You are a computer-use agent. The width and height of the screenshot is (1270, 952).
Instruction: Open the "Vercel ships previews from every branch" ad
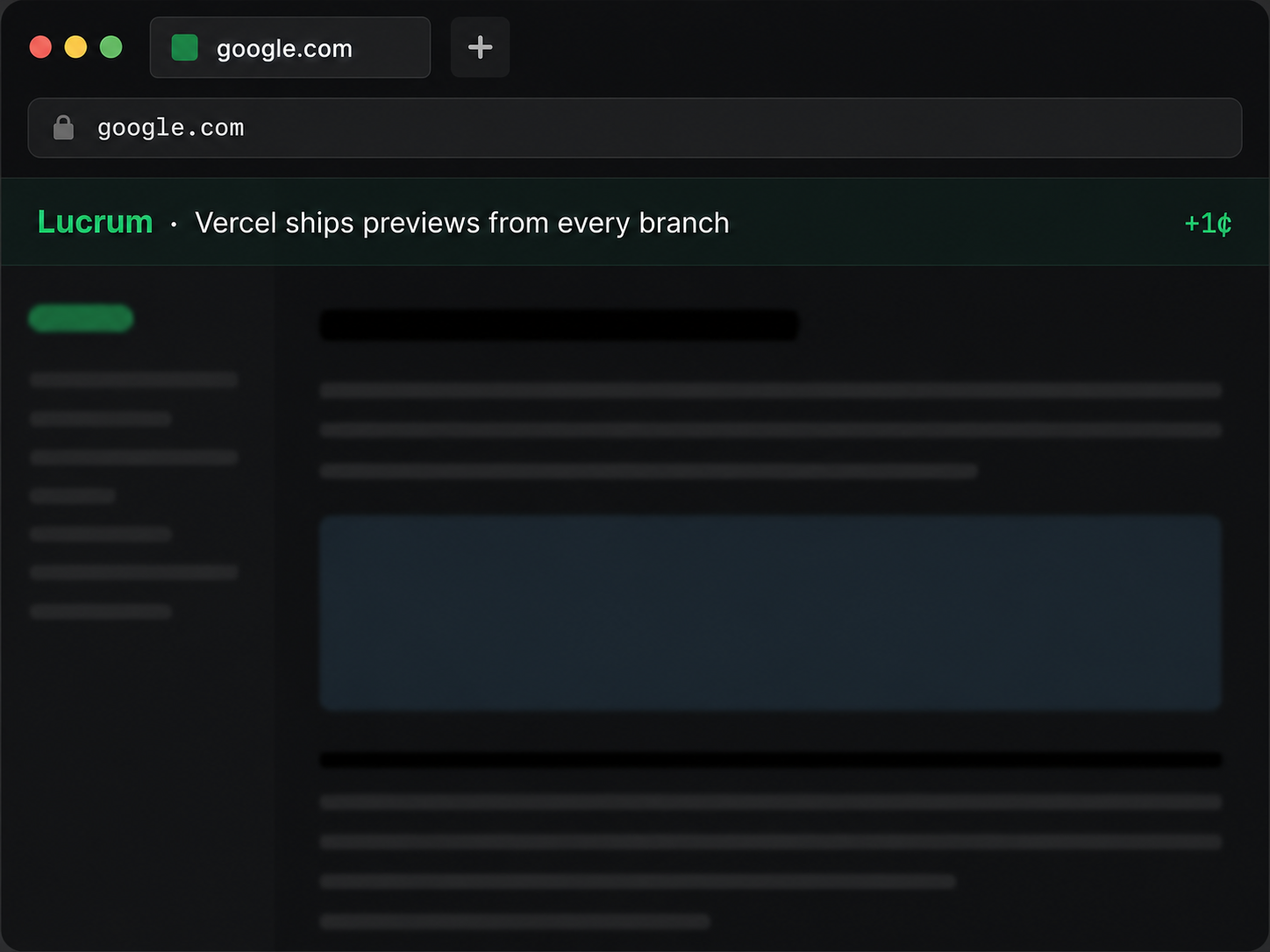pos(462,223)
